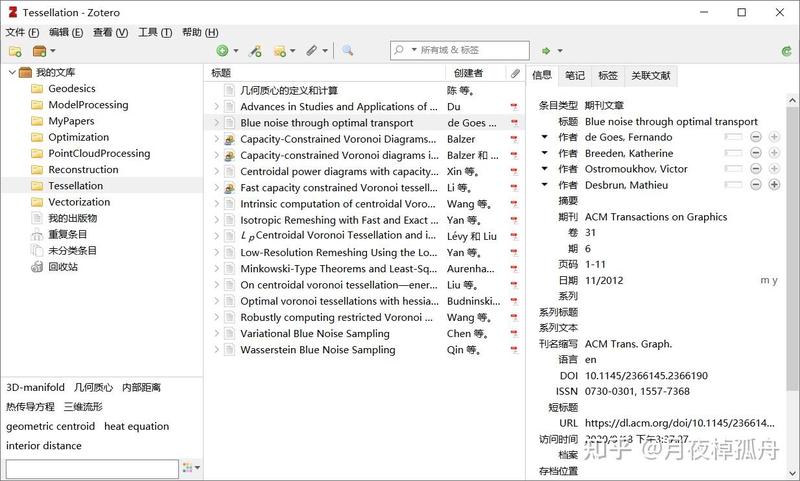Open search mode dropdown in search box

point(414,49)
